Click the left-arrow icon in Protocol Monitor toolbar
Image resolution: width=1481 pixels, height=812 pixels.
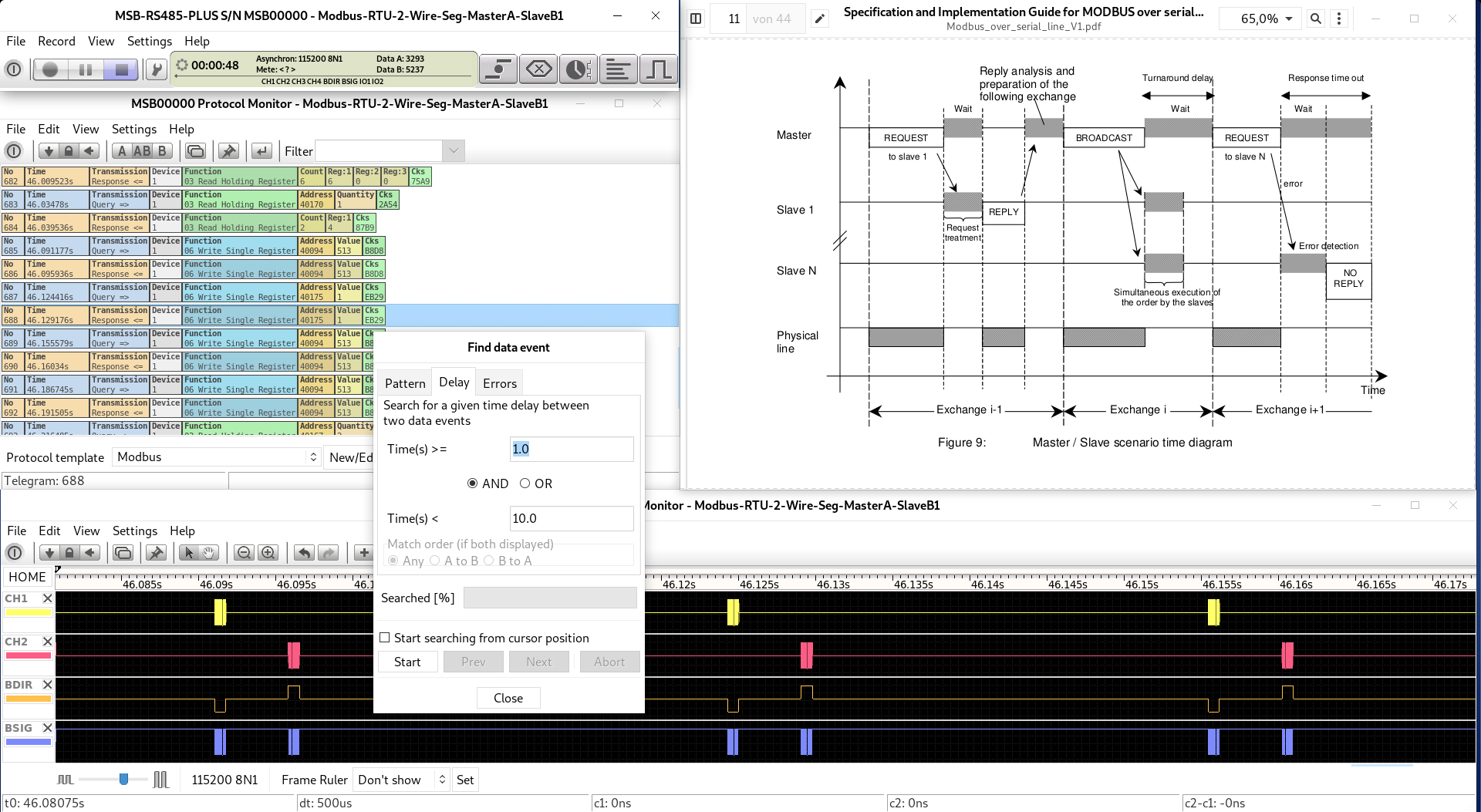coord(89,151)
